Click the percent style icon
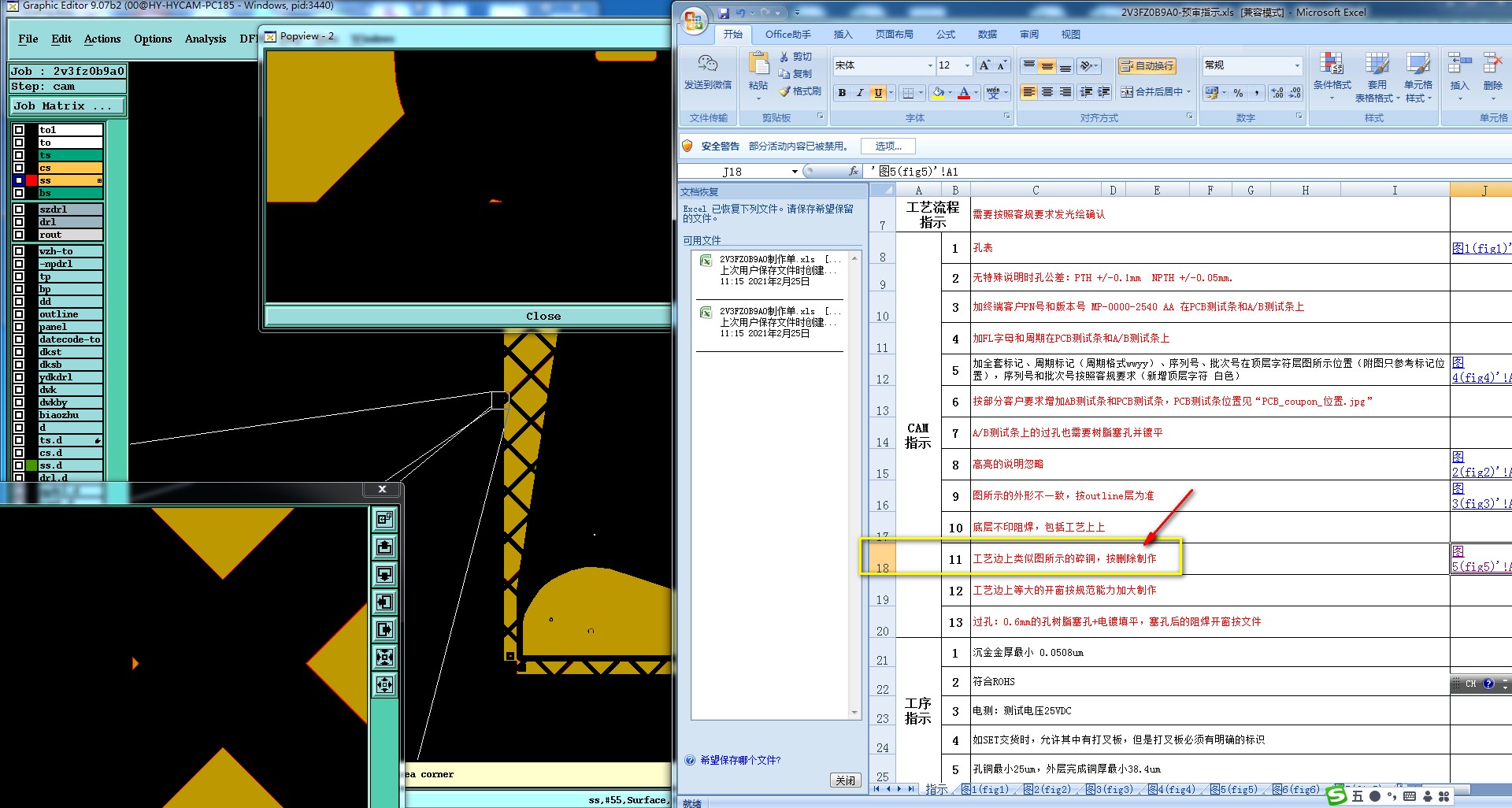Image resolution: width=1512 pixels, height=808 pixels. click(x=1238, y=93)
